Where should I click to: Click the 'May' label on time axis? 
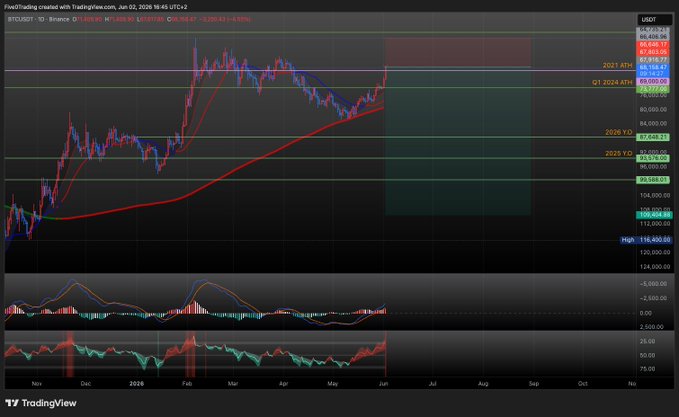click(333, 384)
